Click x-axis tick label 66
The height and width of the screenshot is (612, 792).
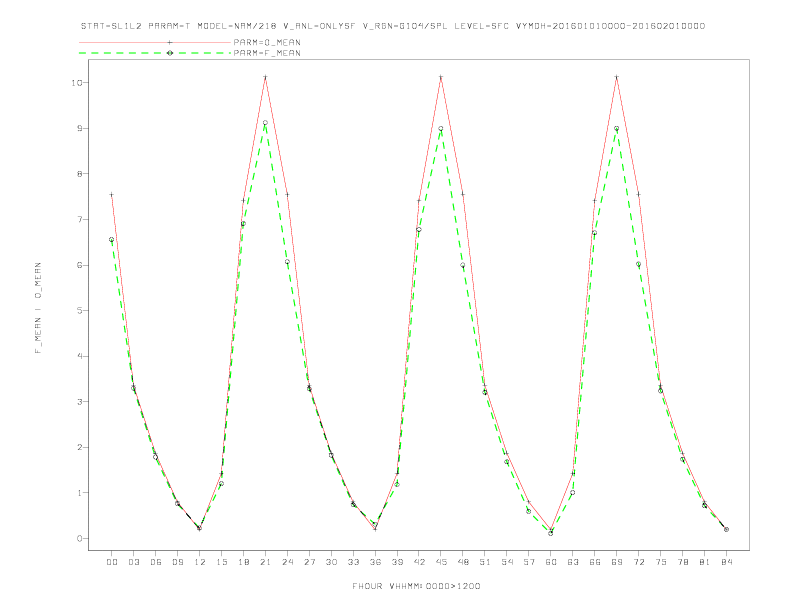[595, 562]
